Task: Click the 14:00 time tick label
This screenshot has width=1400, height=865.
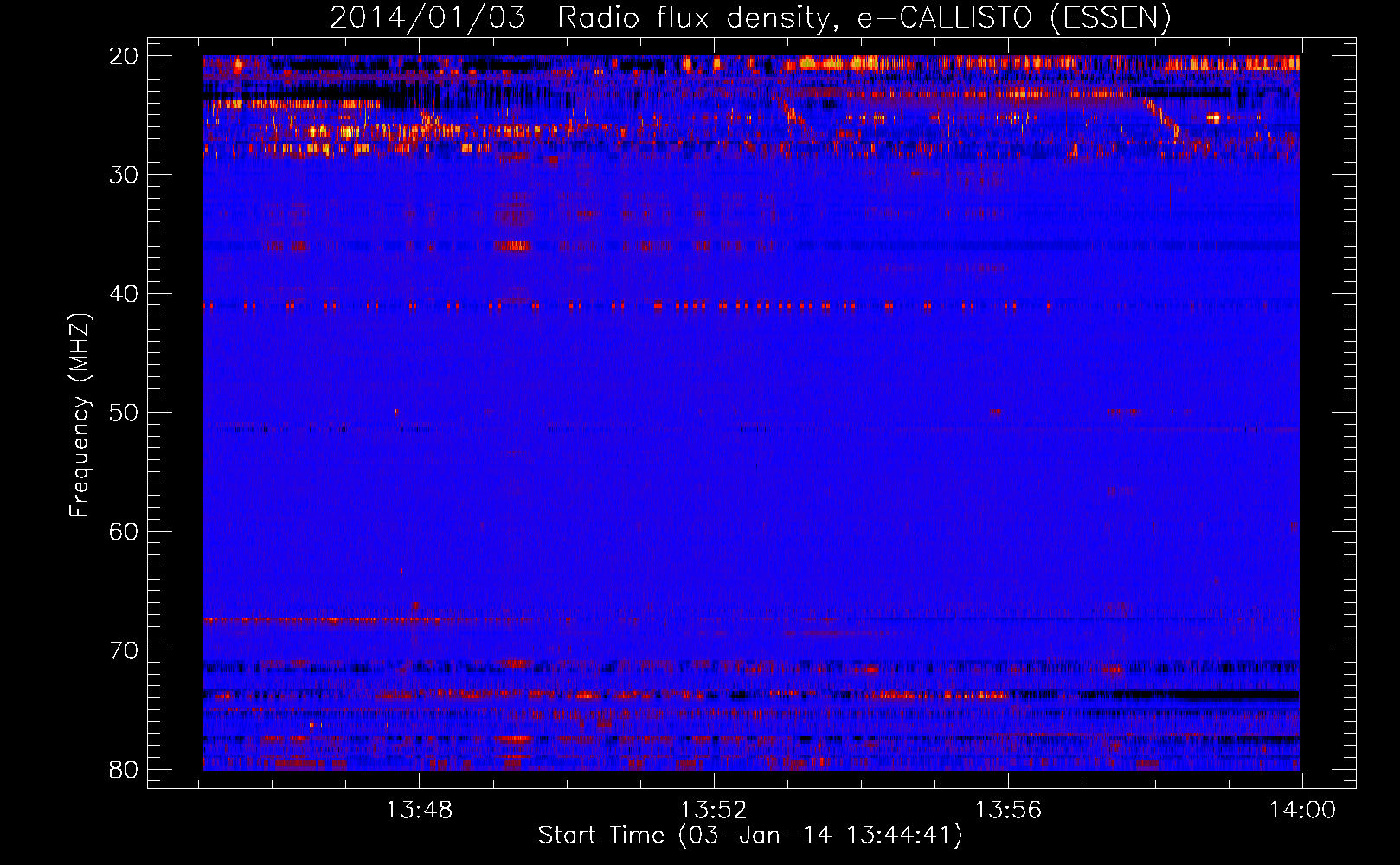Action: click(1302, 811)
